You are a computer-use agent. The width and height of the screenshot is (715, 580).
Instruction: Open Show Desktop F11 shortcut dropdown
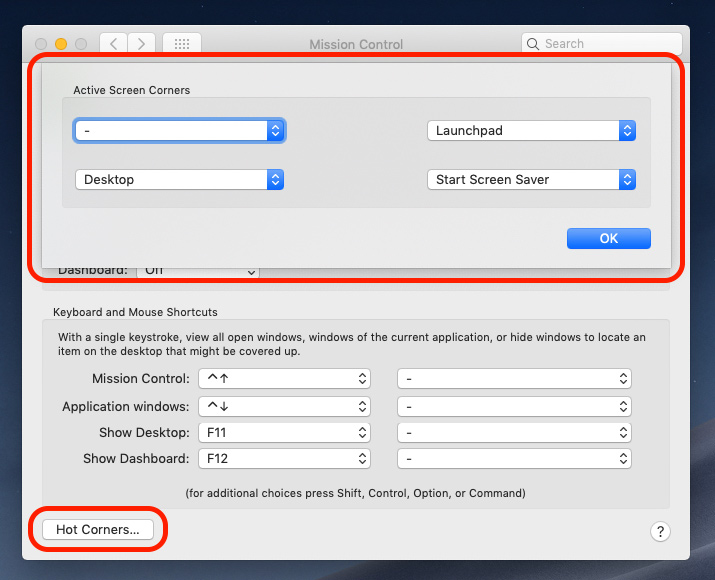284,432
